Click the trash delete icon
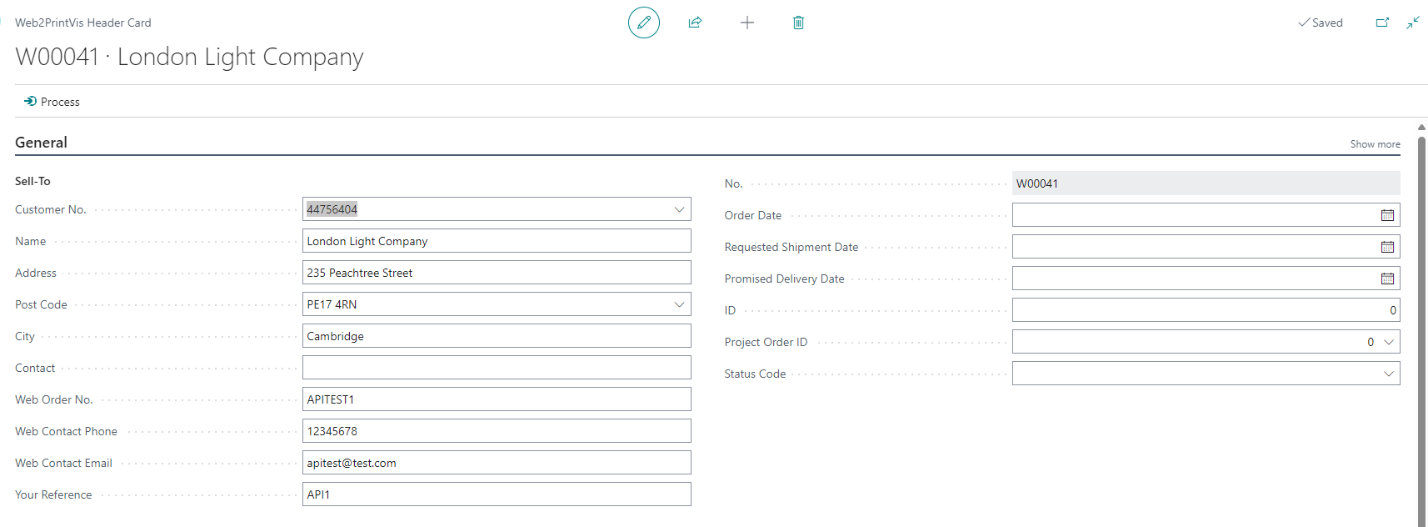Image resolution: width=1428 pixels, height=527 pixels. [x=798, y=22]
